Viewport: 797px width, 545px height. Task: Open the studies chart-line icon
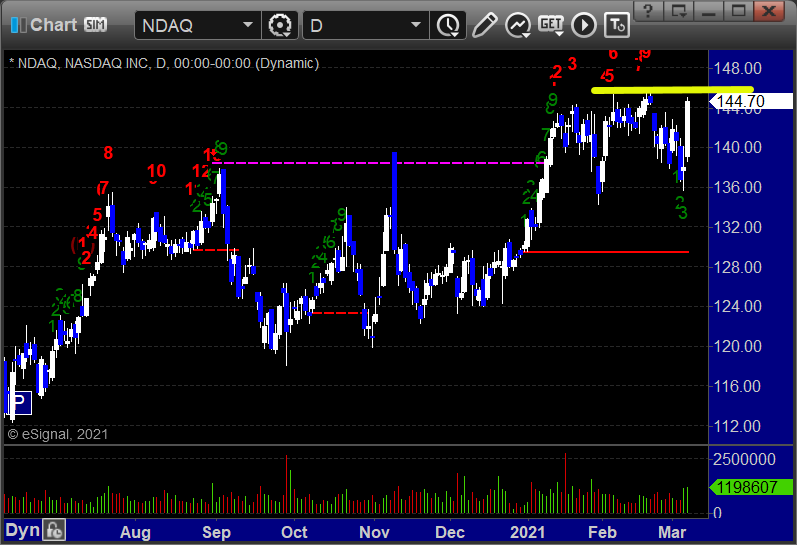(518, 25)
